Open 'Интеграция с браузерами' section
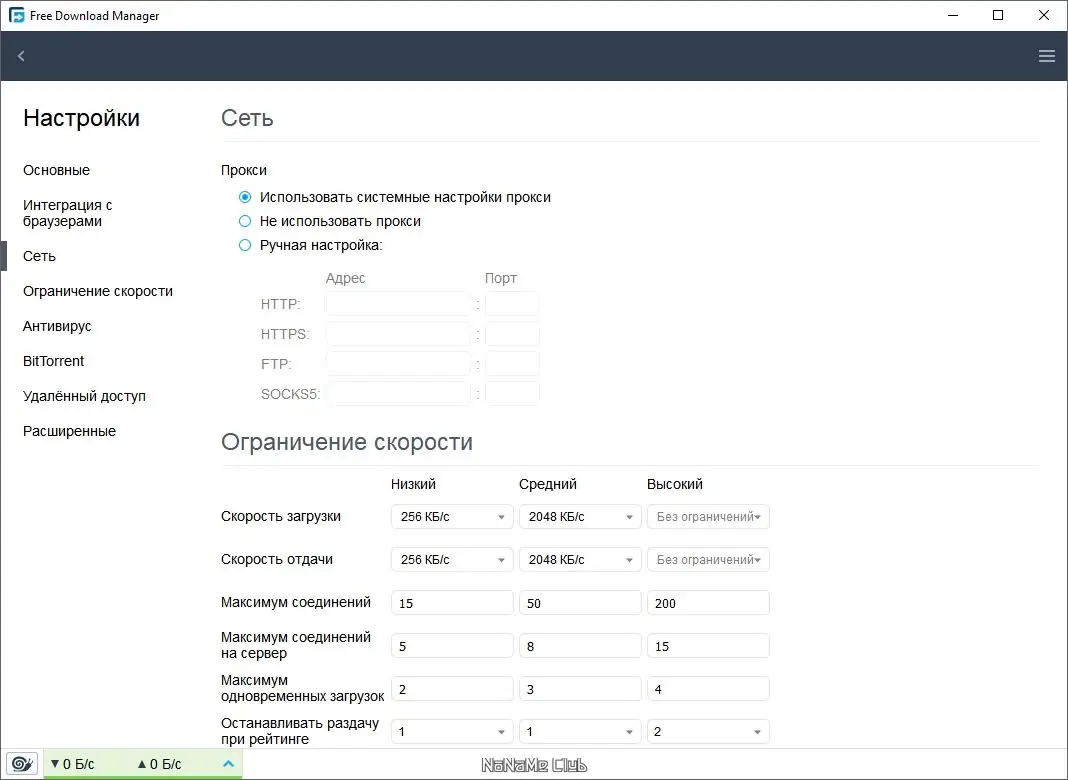This screenshot has height=780, width=1068. click(67, 213)
